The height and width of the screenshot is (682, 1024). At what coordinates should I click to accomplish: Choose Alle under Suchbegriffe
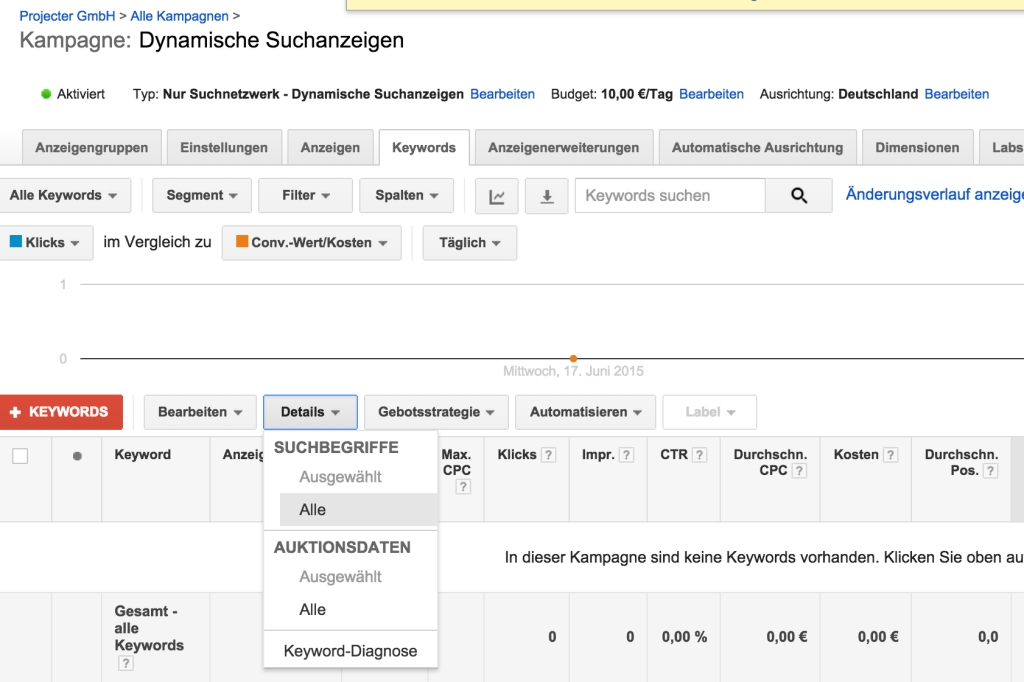tap(359, 510)
